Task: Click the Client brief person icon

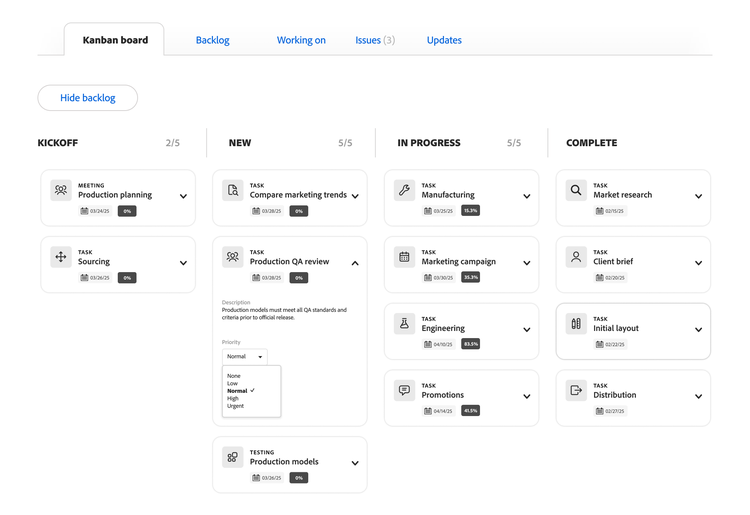Action: pos(576,257)
